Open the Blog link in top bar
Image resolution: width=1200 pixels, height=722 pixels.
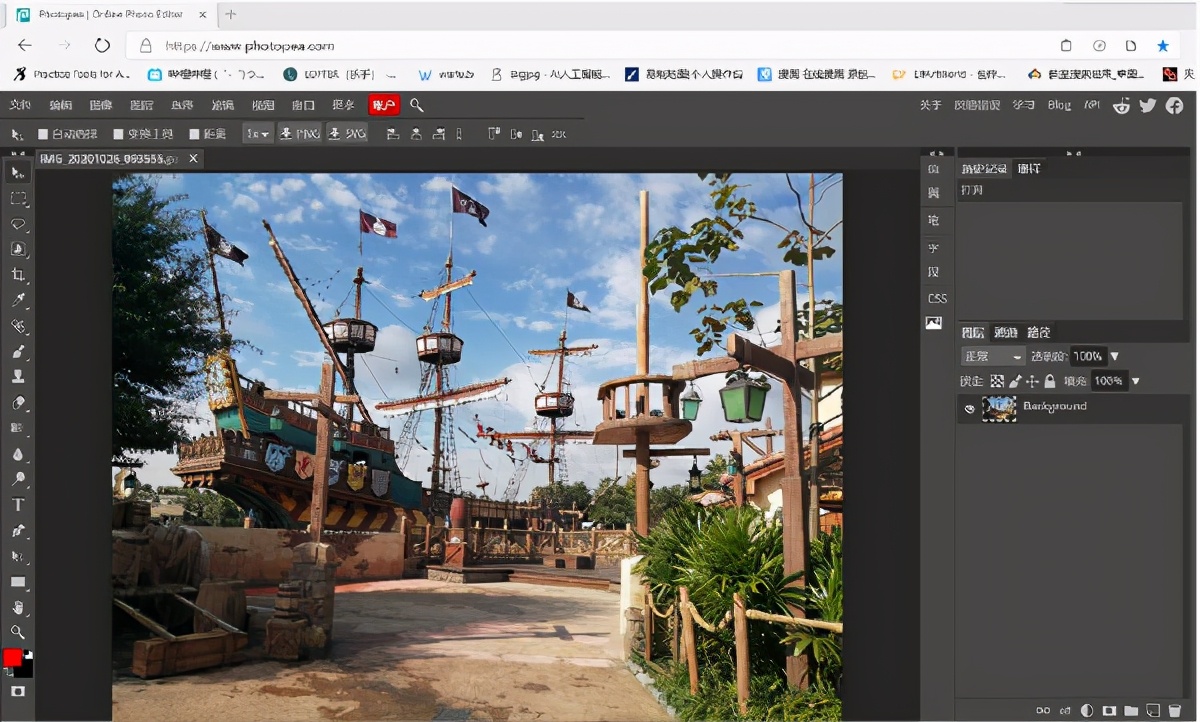[1059, 105]
